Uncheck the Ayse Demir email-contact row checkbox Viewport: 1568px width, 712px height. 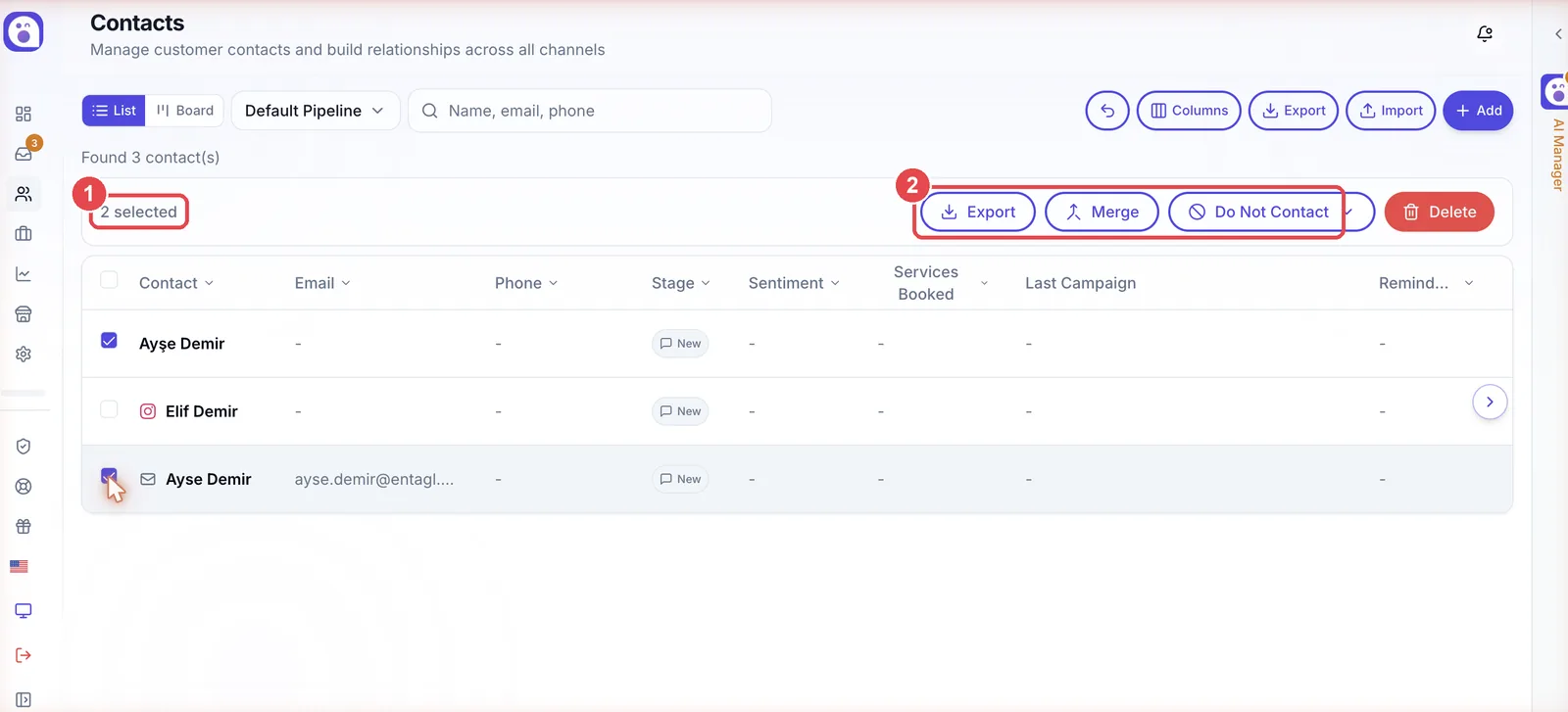109,476
